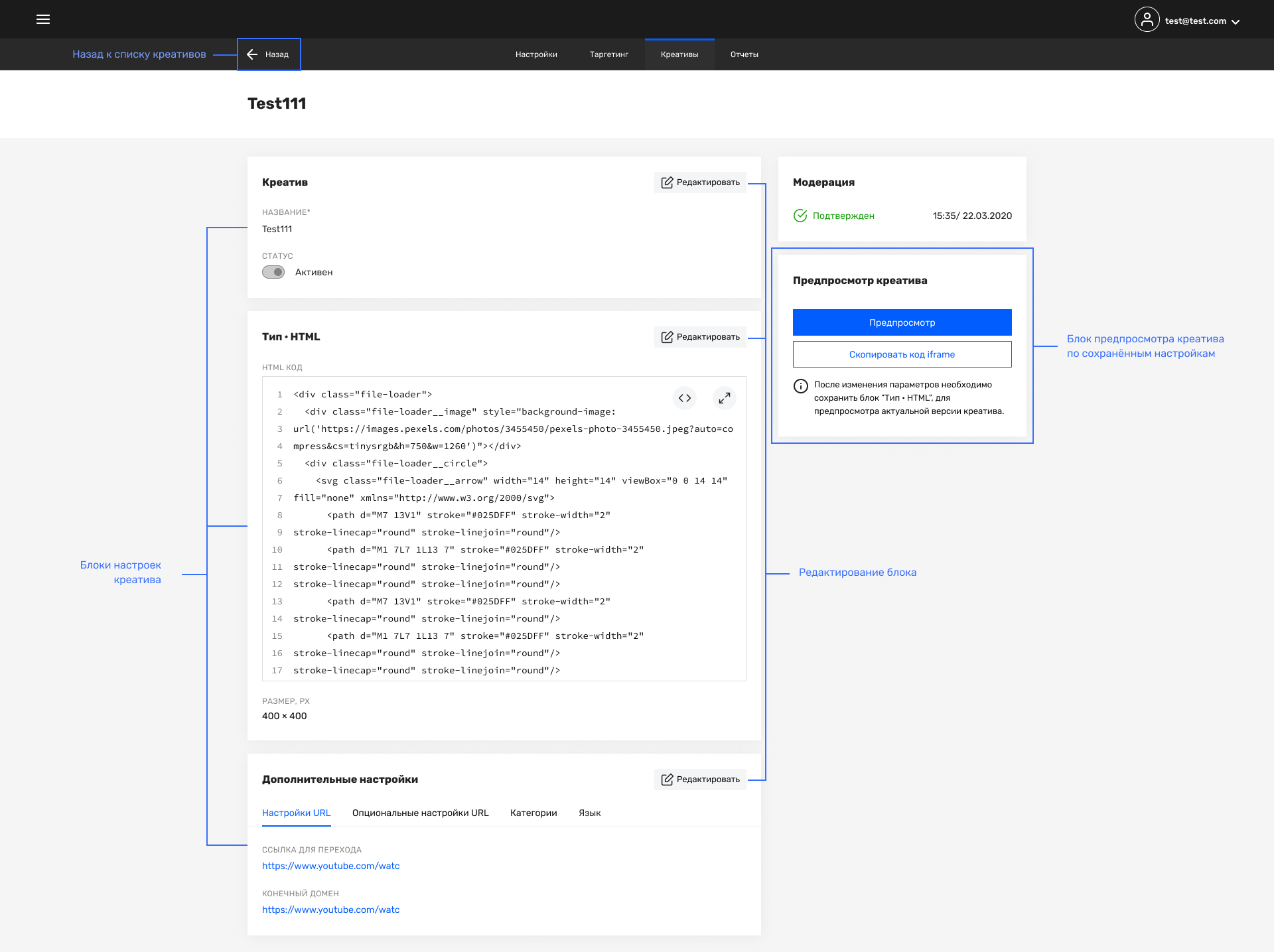The width and height of the screenshot is (1274, 952).
Task: Click the green Подтвержден check icon
Action: tap(800, 216)
